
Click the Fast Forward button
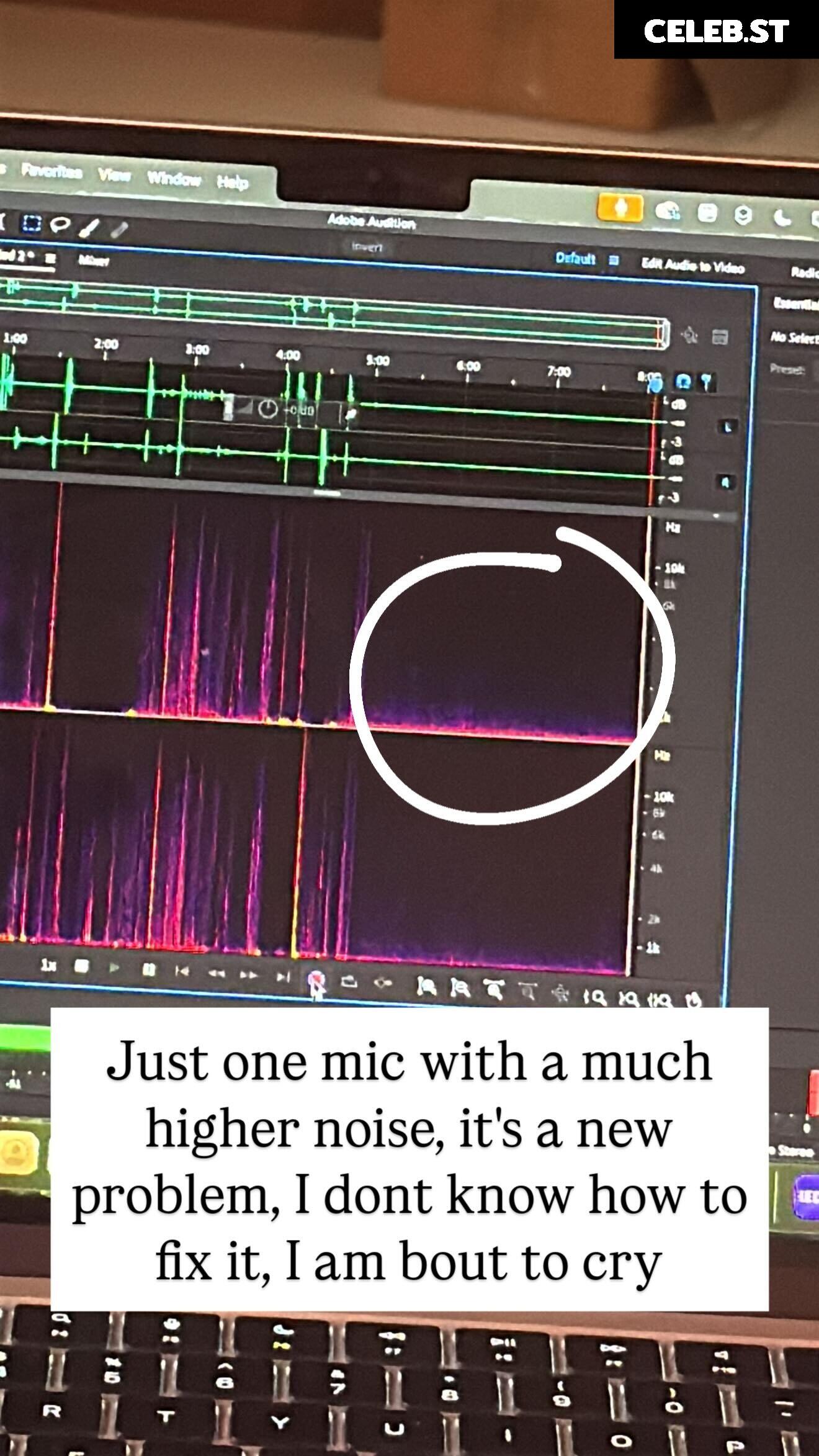(x=249, y=974)
